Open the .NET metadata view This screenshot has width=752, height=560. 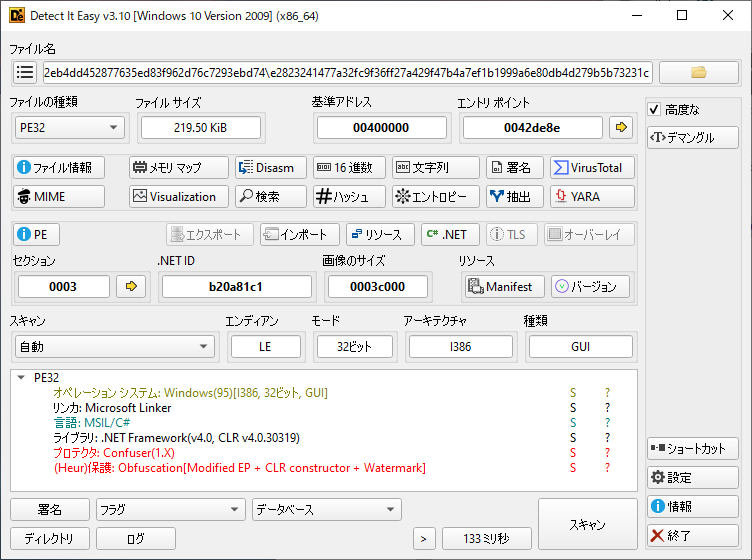point(450,234)
